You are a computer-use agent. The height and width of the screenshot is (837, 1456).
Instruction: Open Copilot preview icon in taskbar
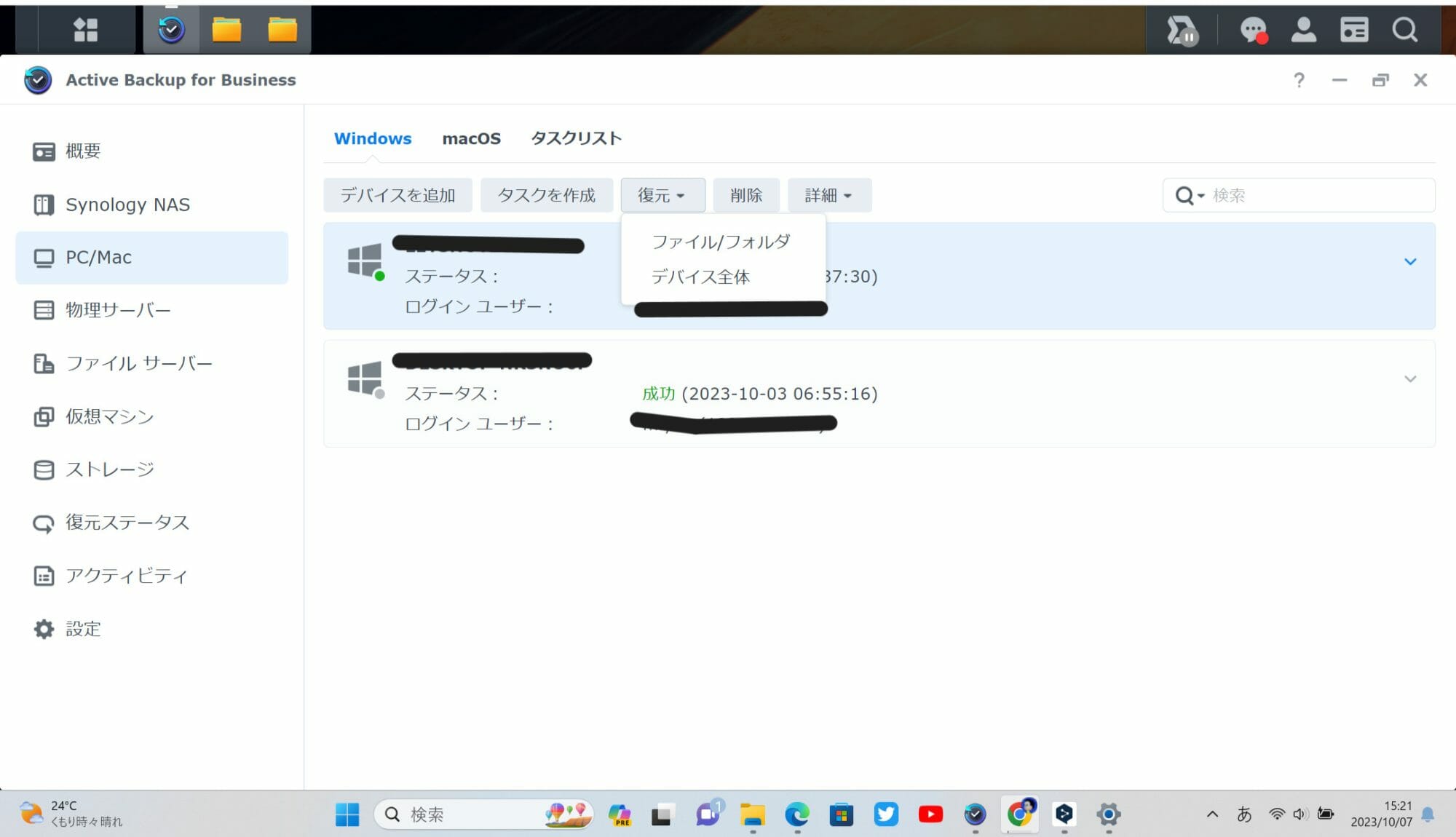pos(620,814)
